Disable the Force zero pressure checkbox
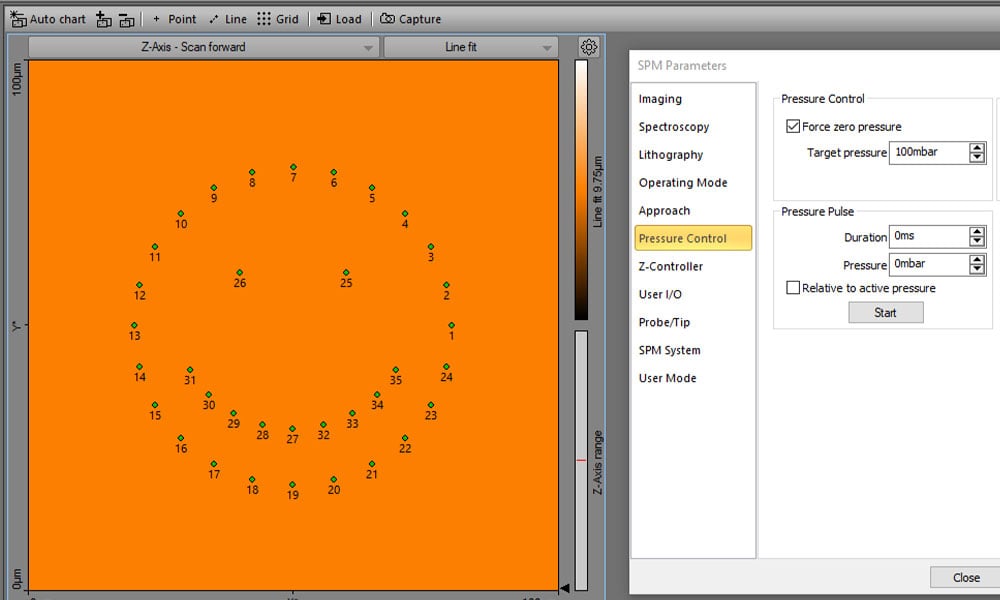This screenshot has height=600, width=1000. point(793,127)
